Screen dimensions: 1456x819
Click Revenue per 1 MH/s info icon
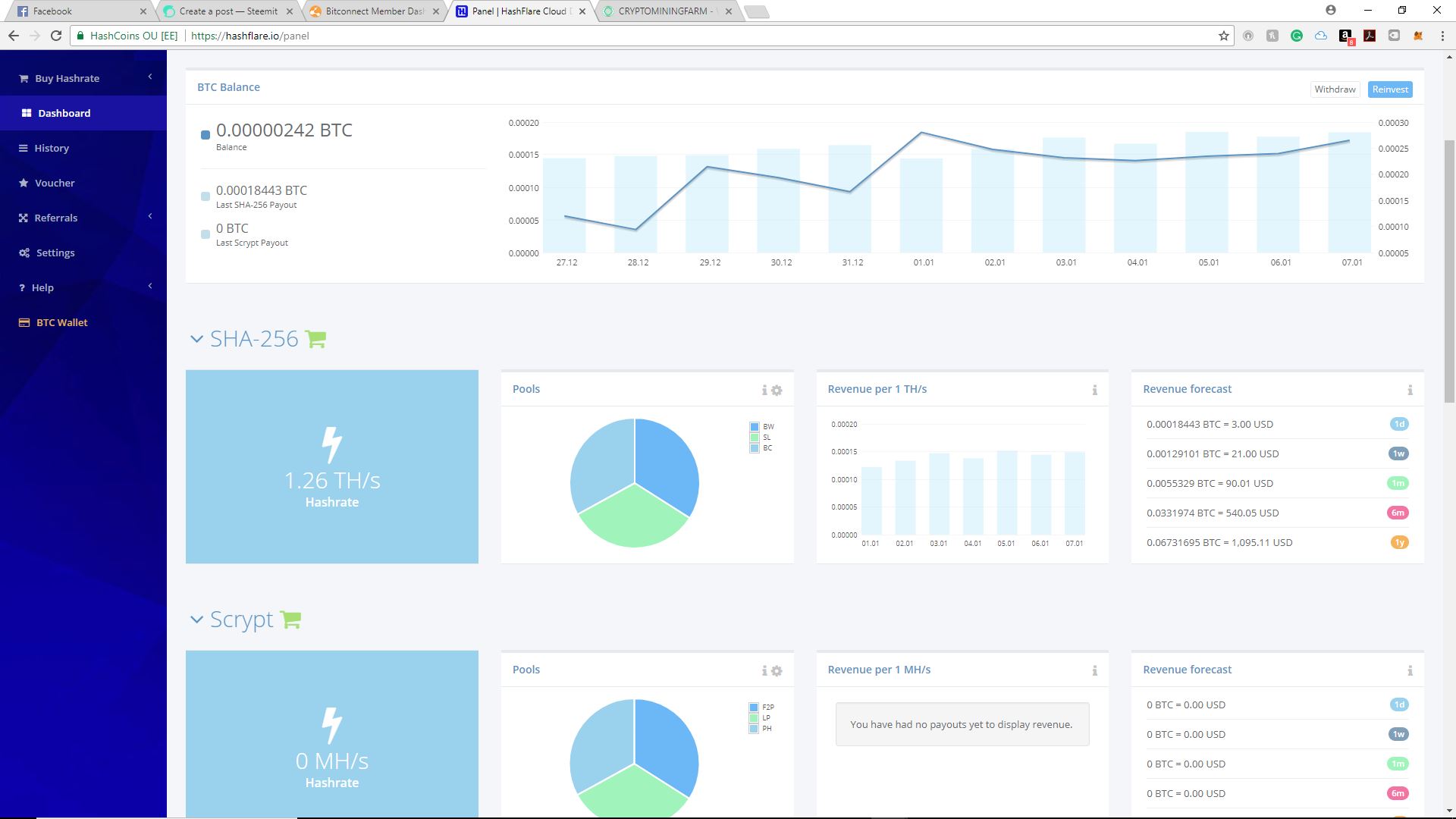(x=1094, y=670)
